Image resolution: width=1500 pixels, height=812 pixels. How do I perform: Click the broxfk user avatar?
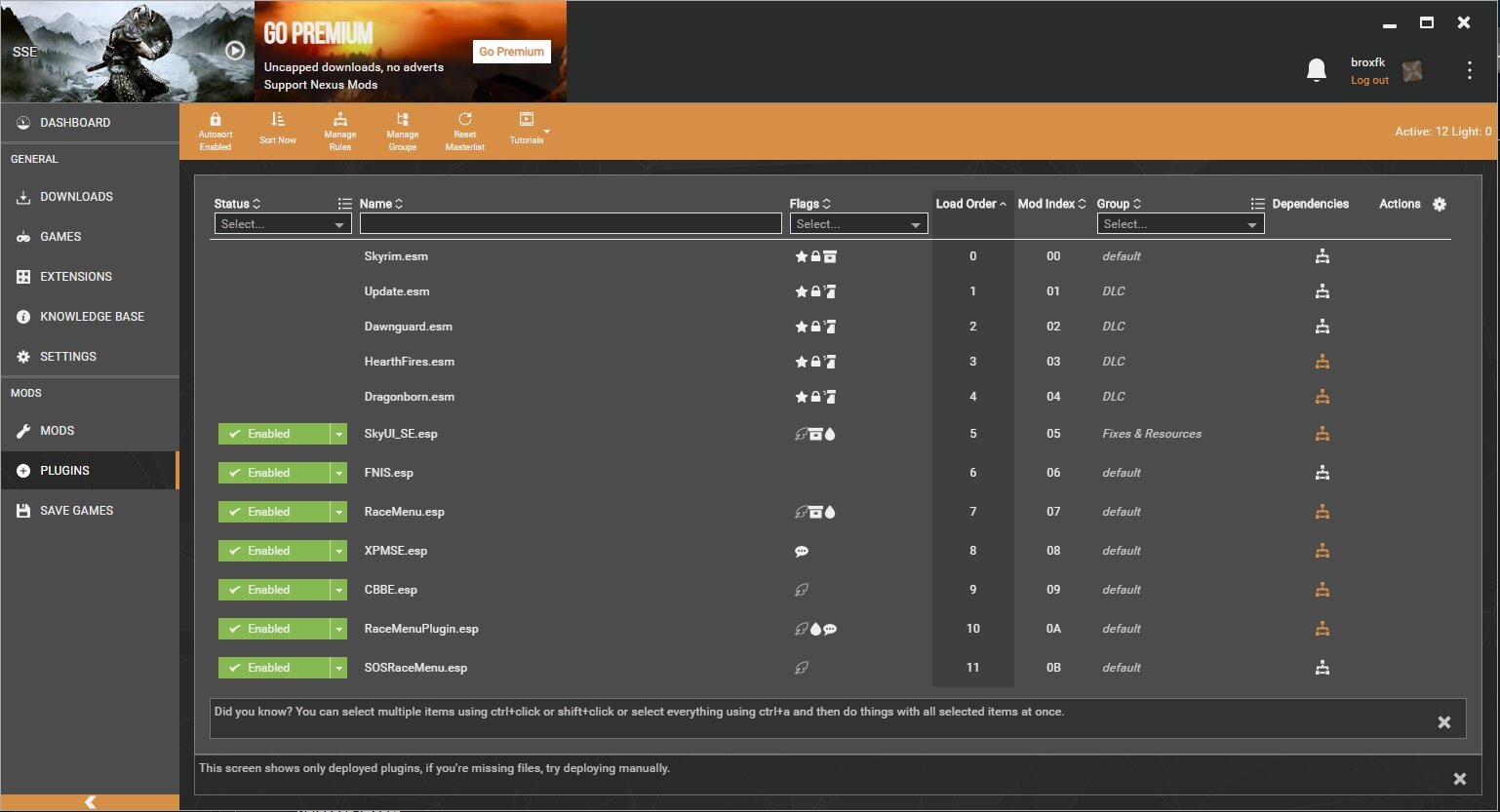1411,70
